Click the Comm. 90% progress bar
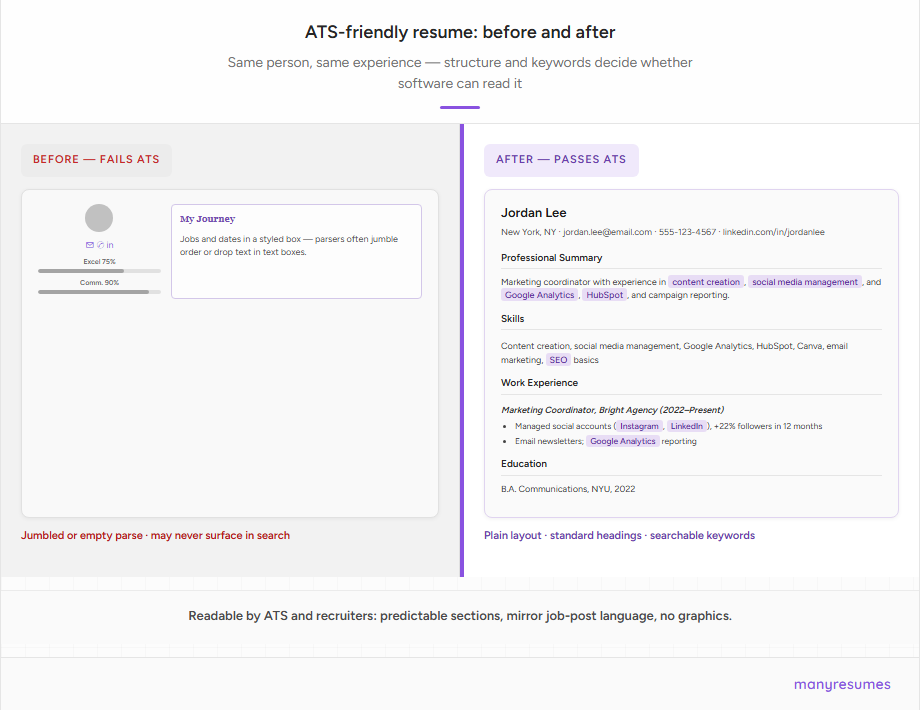 point(99,291)
